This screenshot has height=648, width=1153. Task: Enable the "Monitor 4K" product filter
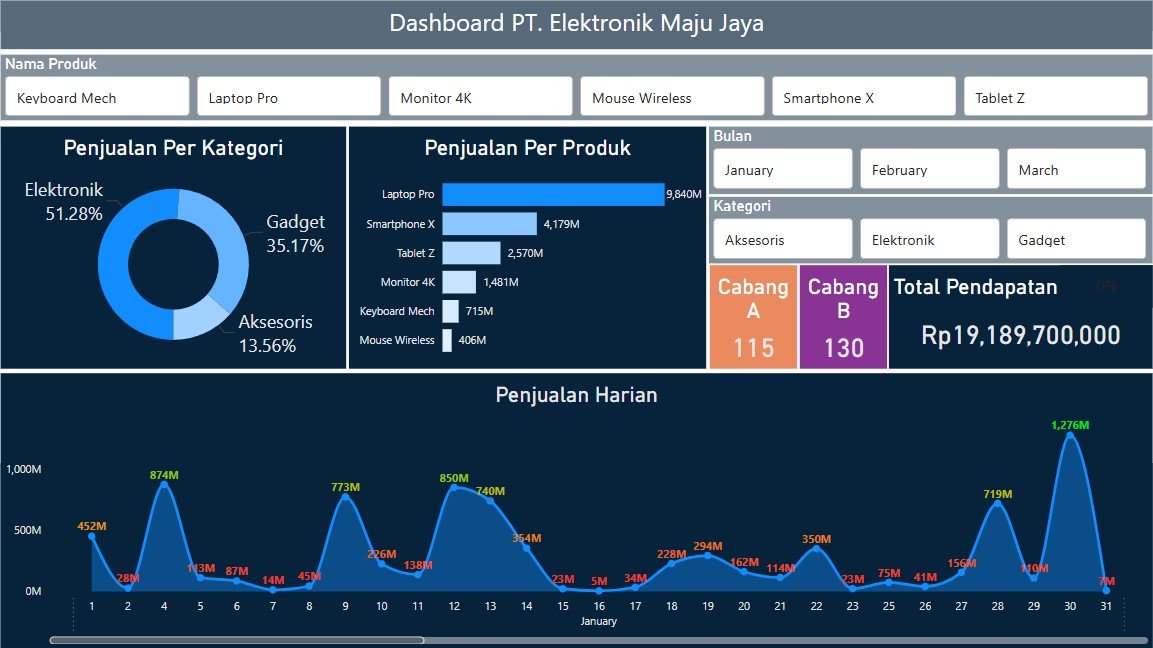(480, 95)
